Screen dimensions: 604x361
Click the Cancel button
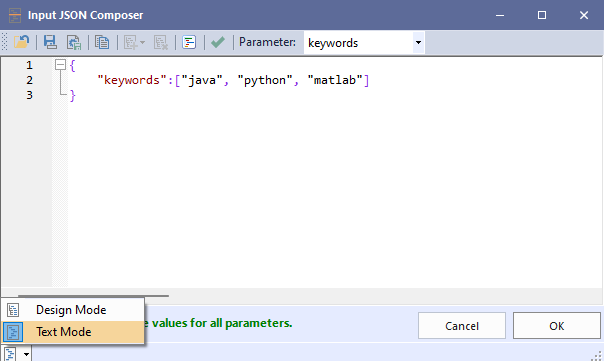tap(462, 326)
